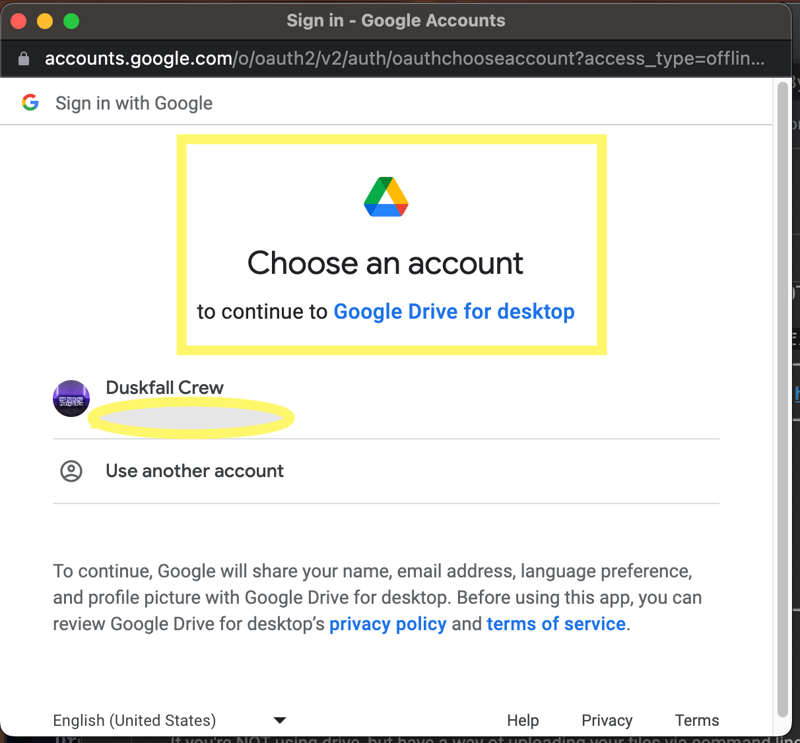Click the Duskfall Crew profile avatar
Image resolution: width=800 pixels, height=743 pixels.
coord(71,398)
